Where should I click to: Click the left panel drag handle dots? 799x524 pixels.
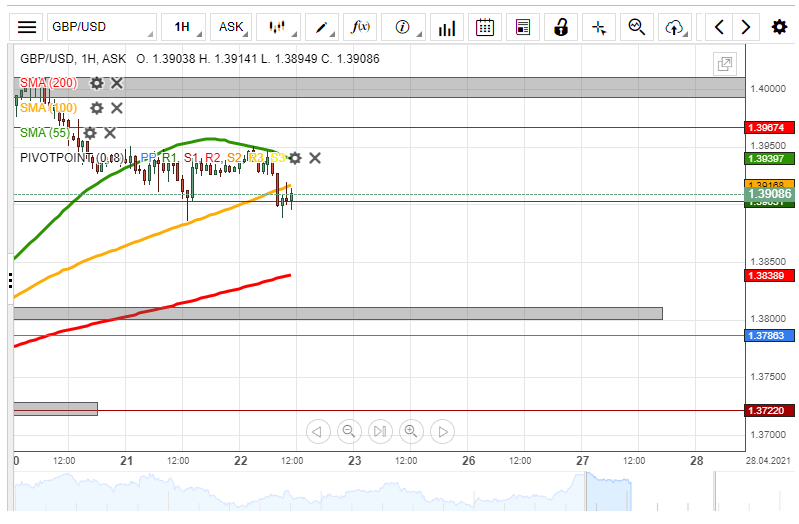click(x=10, y=280)
